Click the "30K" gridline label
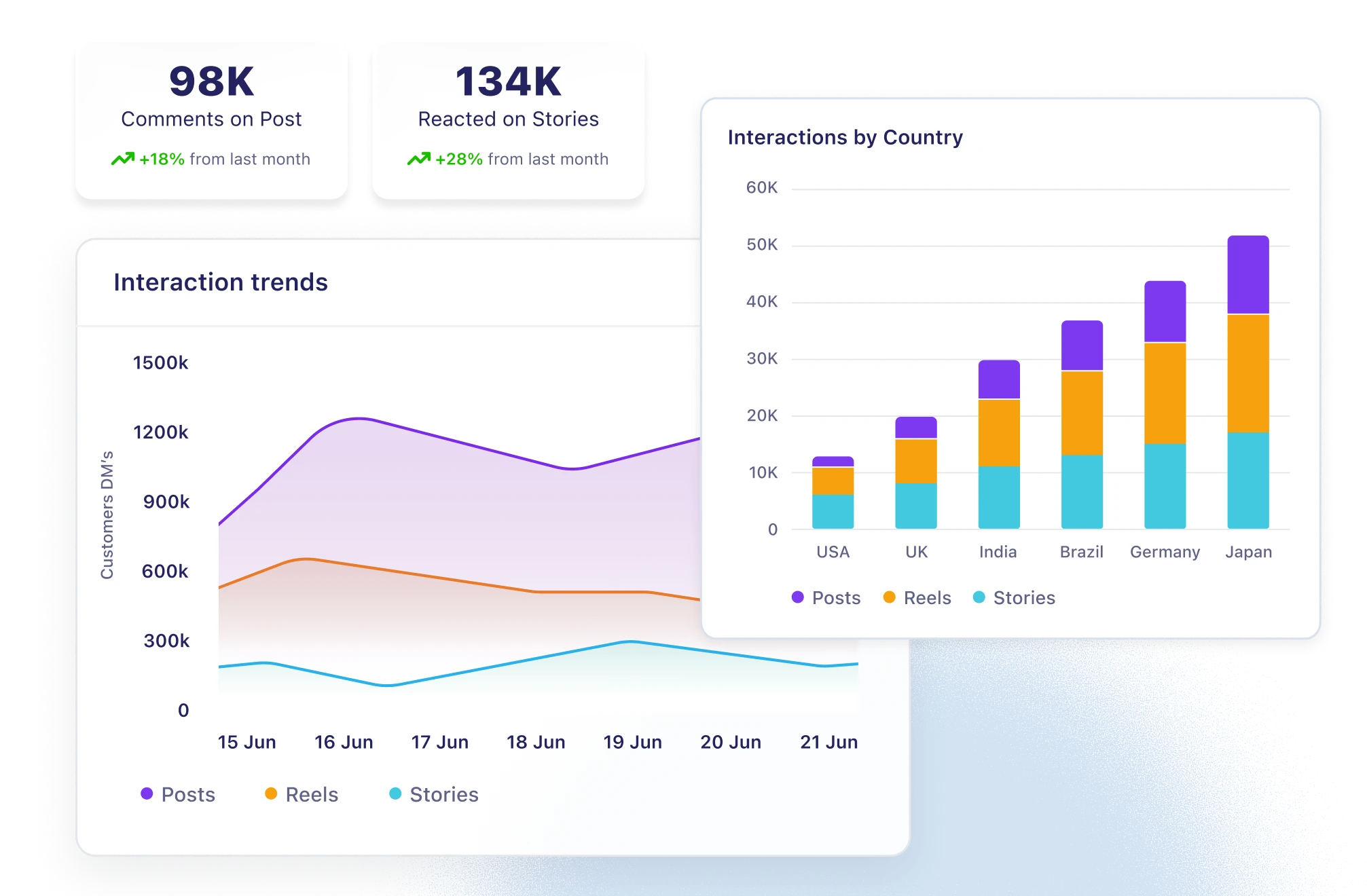 coord(762,358)
